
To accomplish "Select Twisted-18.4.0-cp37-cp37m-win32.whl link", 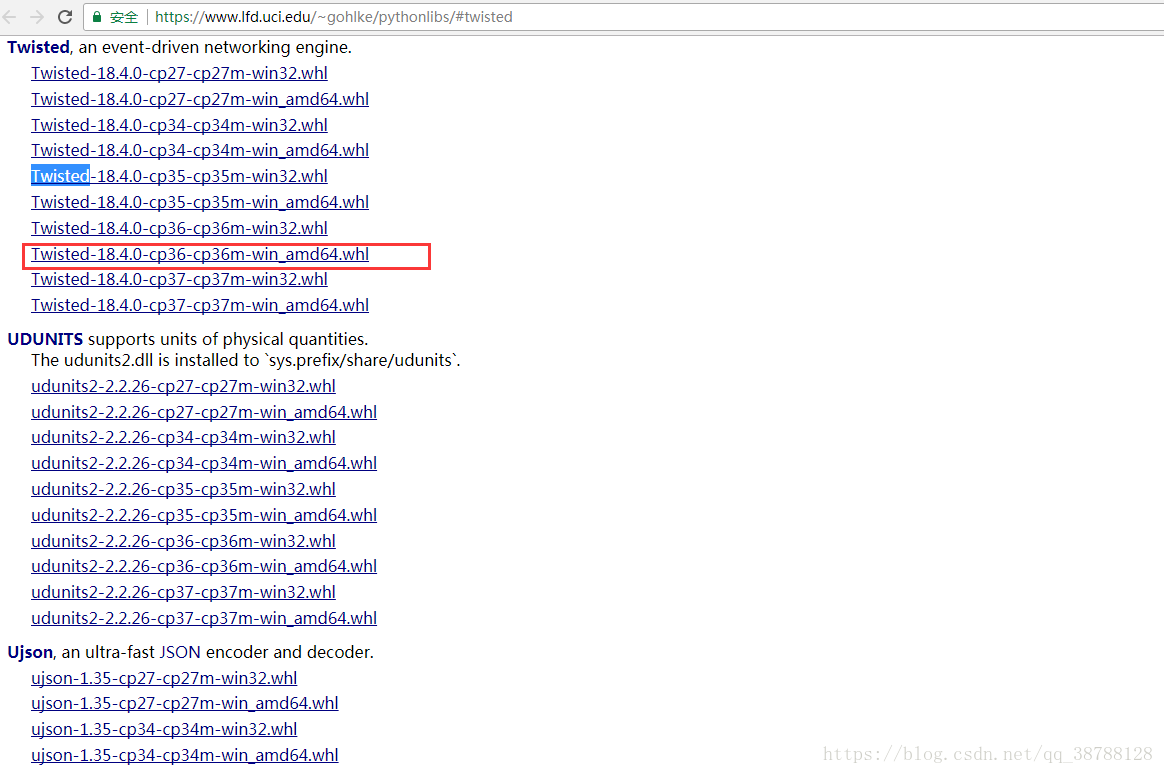I will click(179, 280).
